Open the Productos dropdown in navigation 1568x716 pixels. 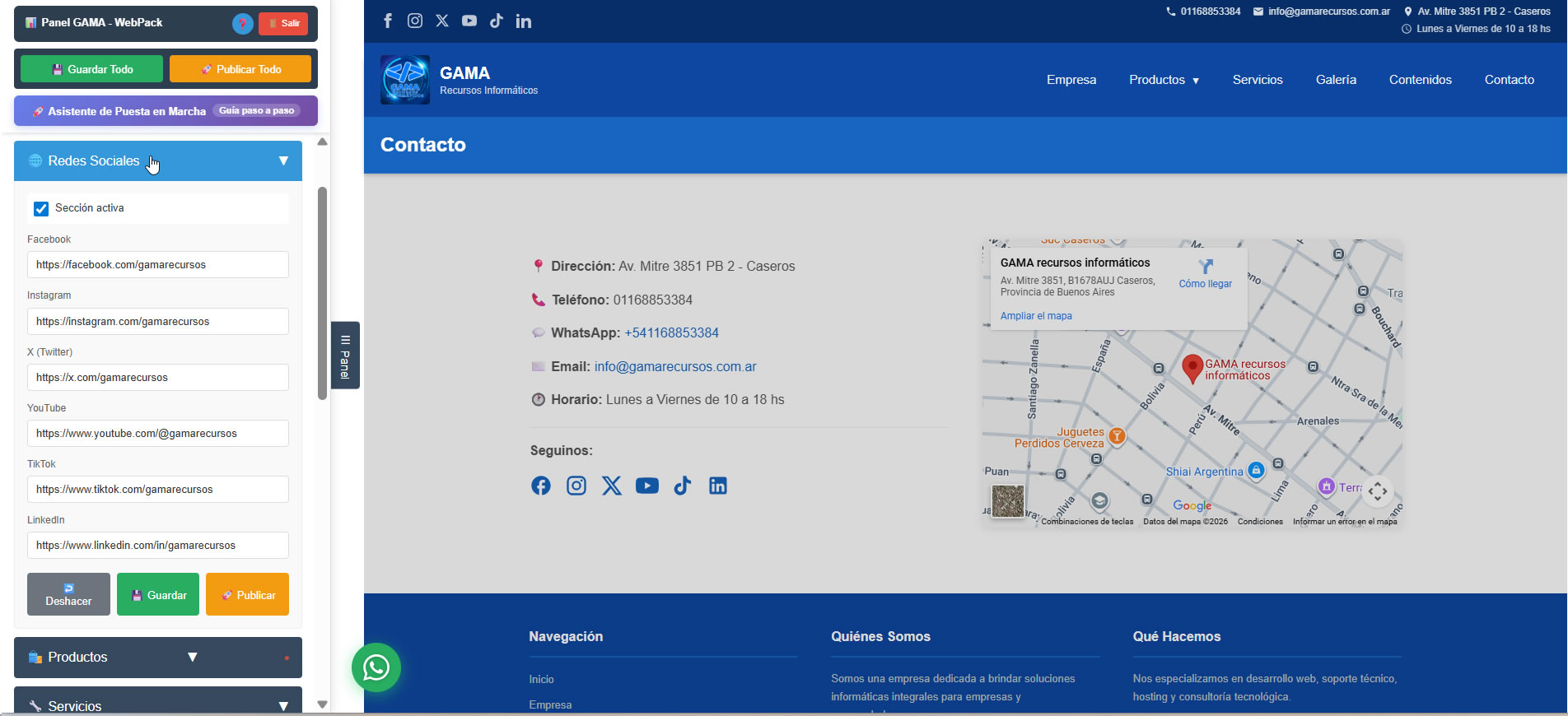click(1164, 80)
